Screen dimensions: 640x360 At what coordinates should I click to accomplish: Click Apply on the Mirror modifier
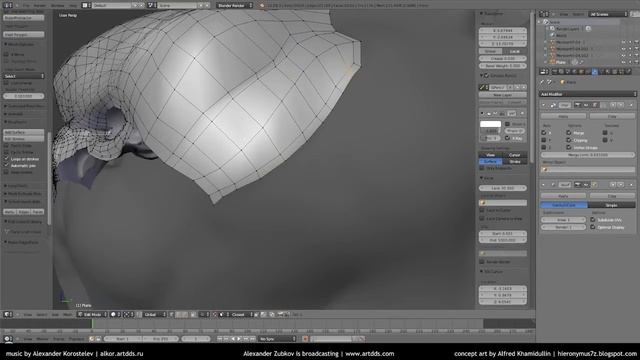coord(563,116)
